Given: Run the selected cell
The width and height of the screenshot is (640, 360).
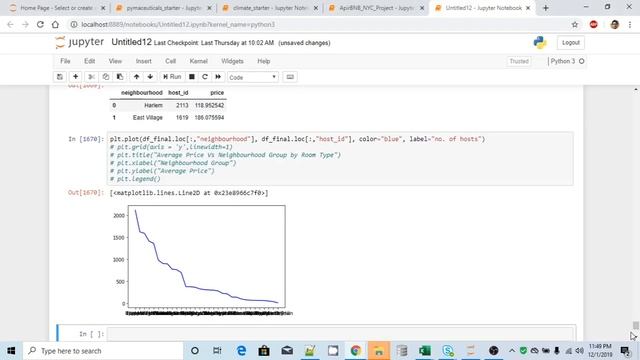Looking at the screenshot, I should tap(172, 77).
